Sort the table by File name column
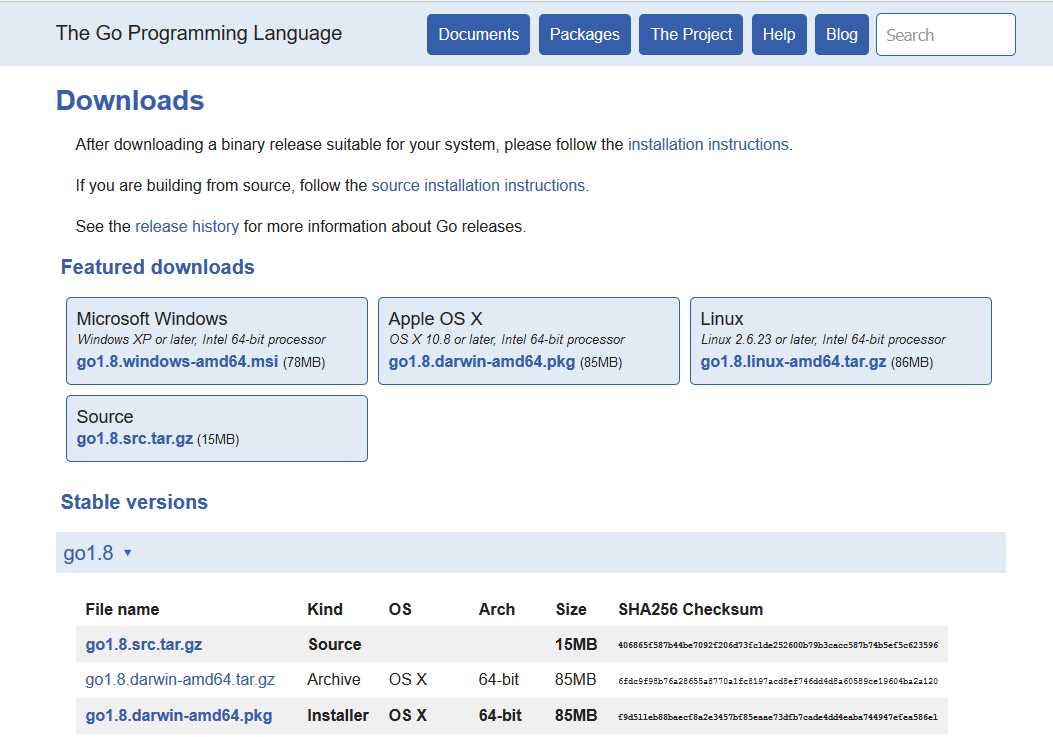 (122, 609)
